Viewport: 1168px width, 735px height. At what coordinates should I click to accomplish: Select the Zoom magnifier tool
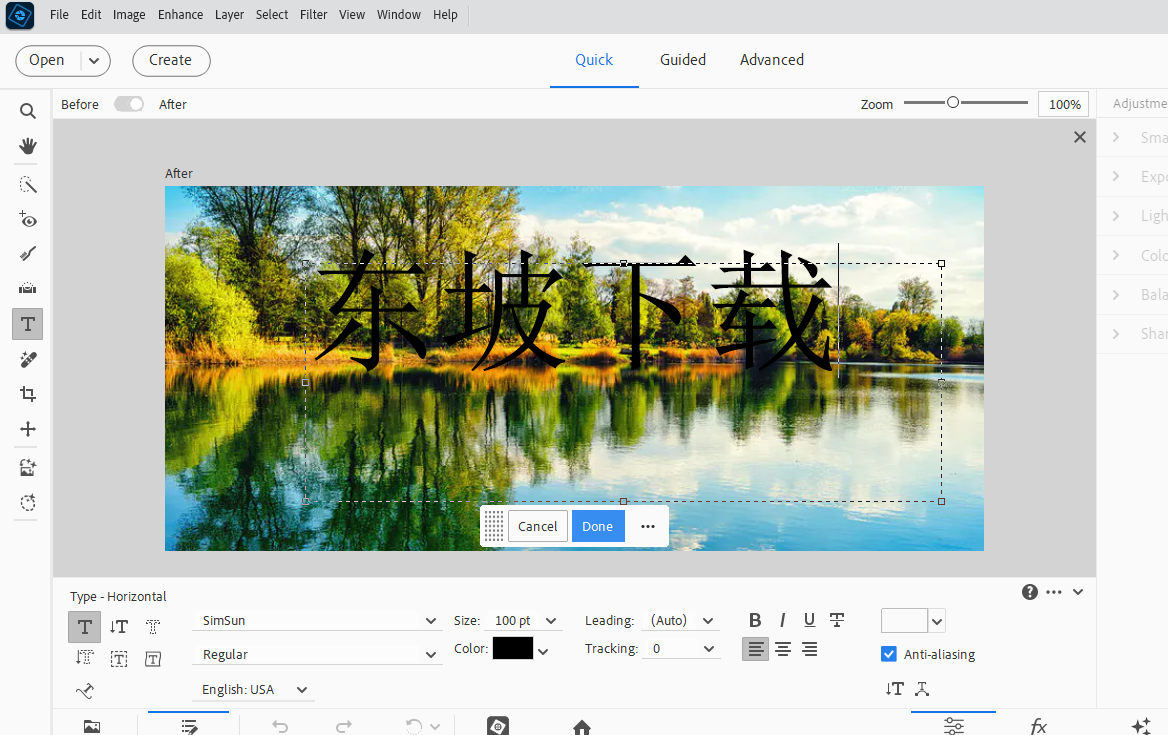pos(28,111)
